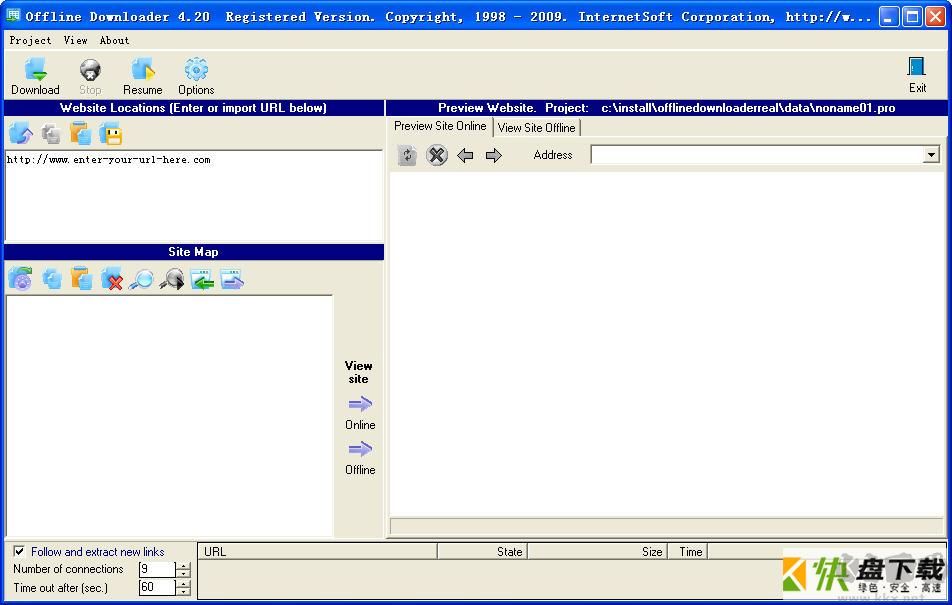952x605 pixels.
Task: Click the red X delete icon in Site Map toolbar
Action: [x=111, y=279]
